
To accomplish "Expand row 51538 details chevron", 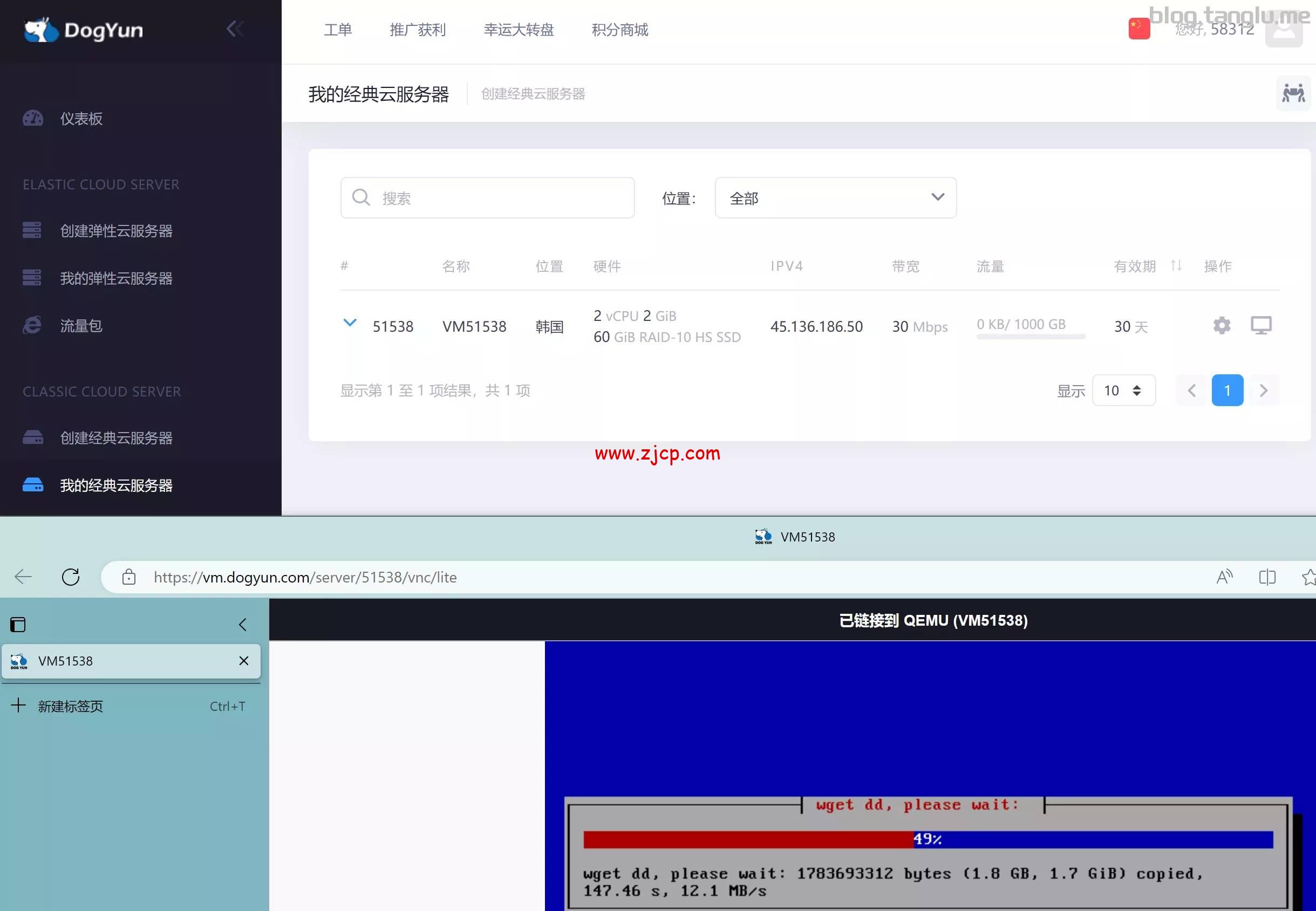I will tap(350, 323).
